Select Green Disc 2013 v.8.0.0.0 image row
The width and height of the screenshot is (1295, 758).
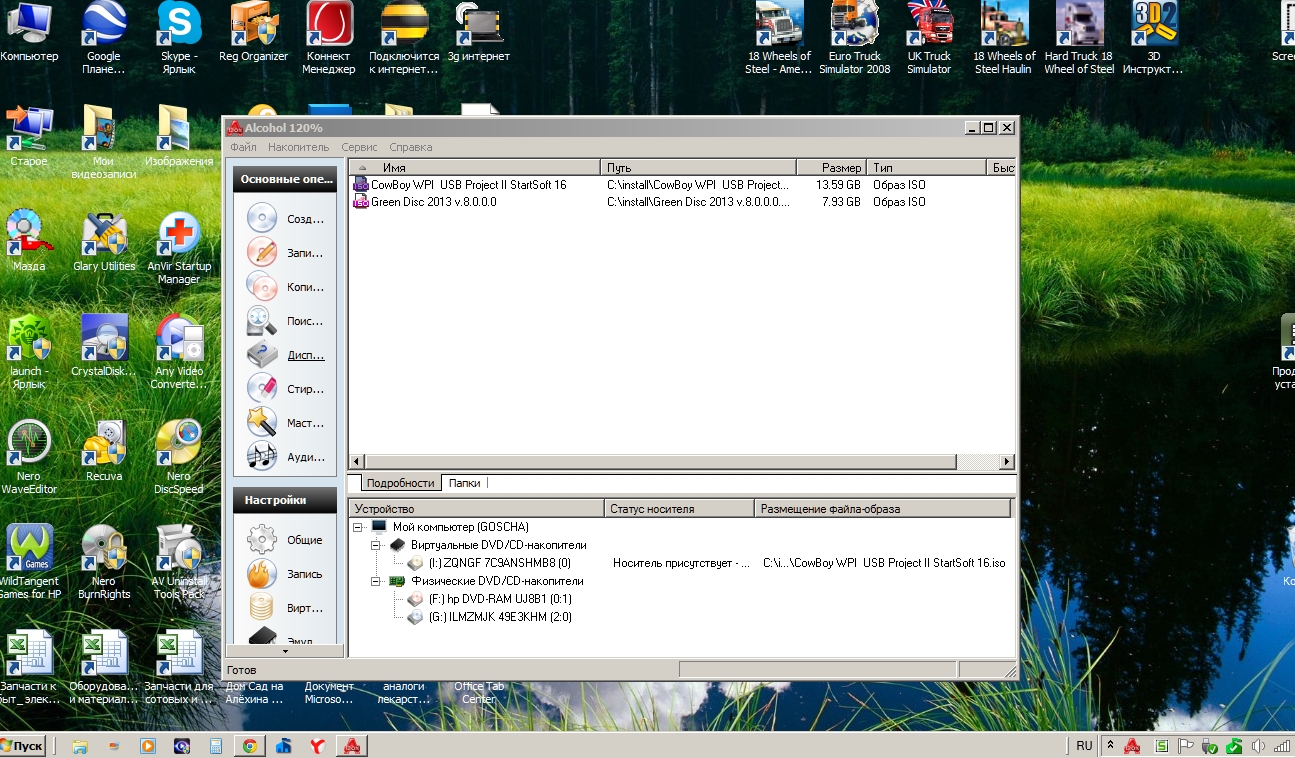click(x=433, y=202)
